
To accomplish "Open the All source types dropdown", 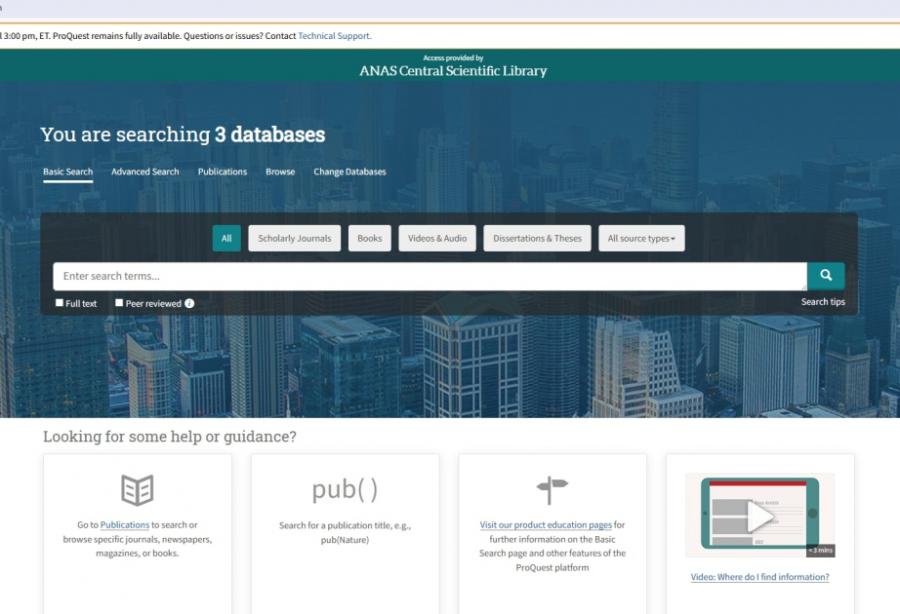I will click(641, 238).
